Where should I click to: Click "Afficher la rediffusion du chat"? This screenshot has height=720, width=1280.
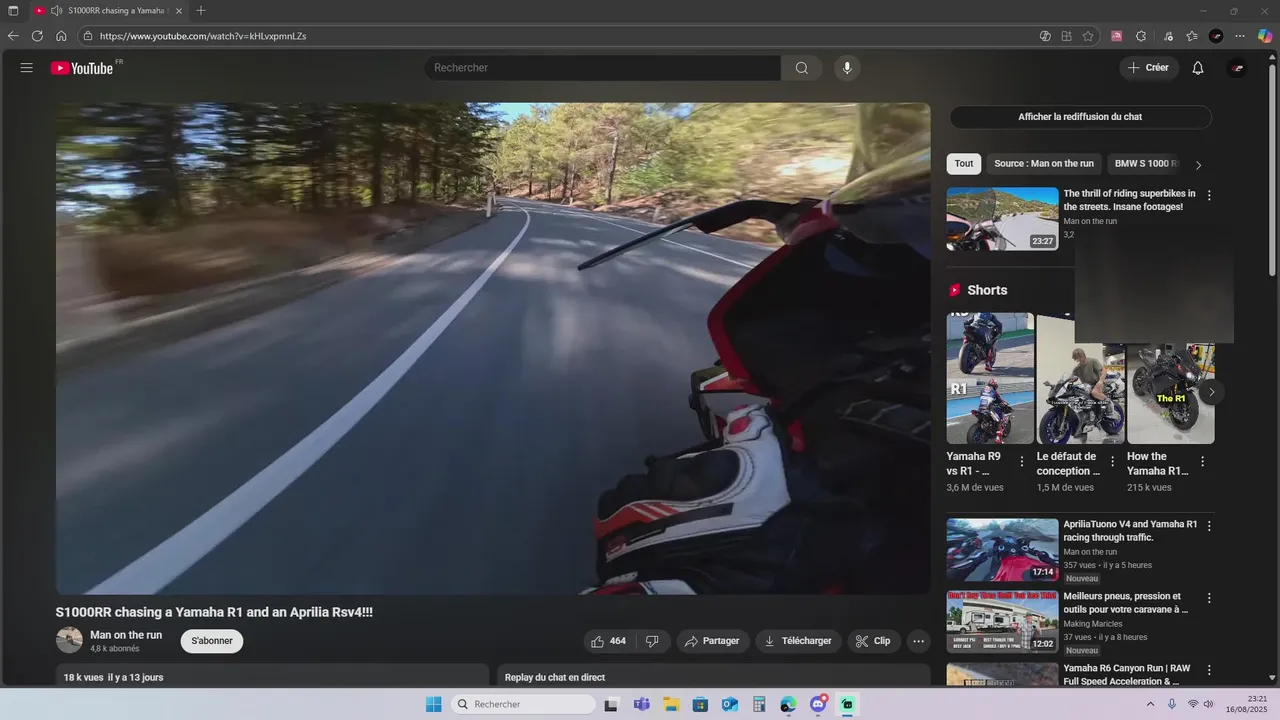click(1080, 117)
